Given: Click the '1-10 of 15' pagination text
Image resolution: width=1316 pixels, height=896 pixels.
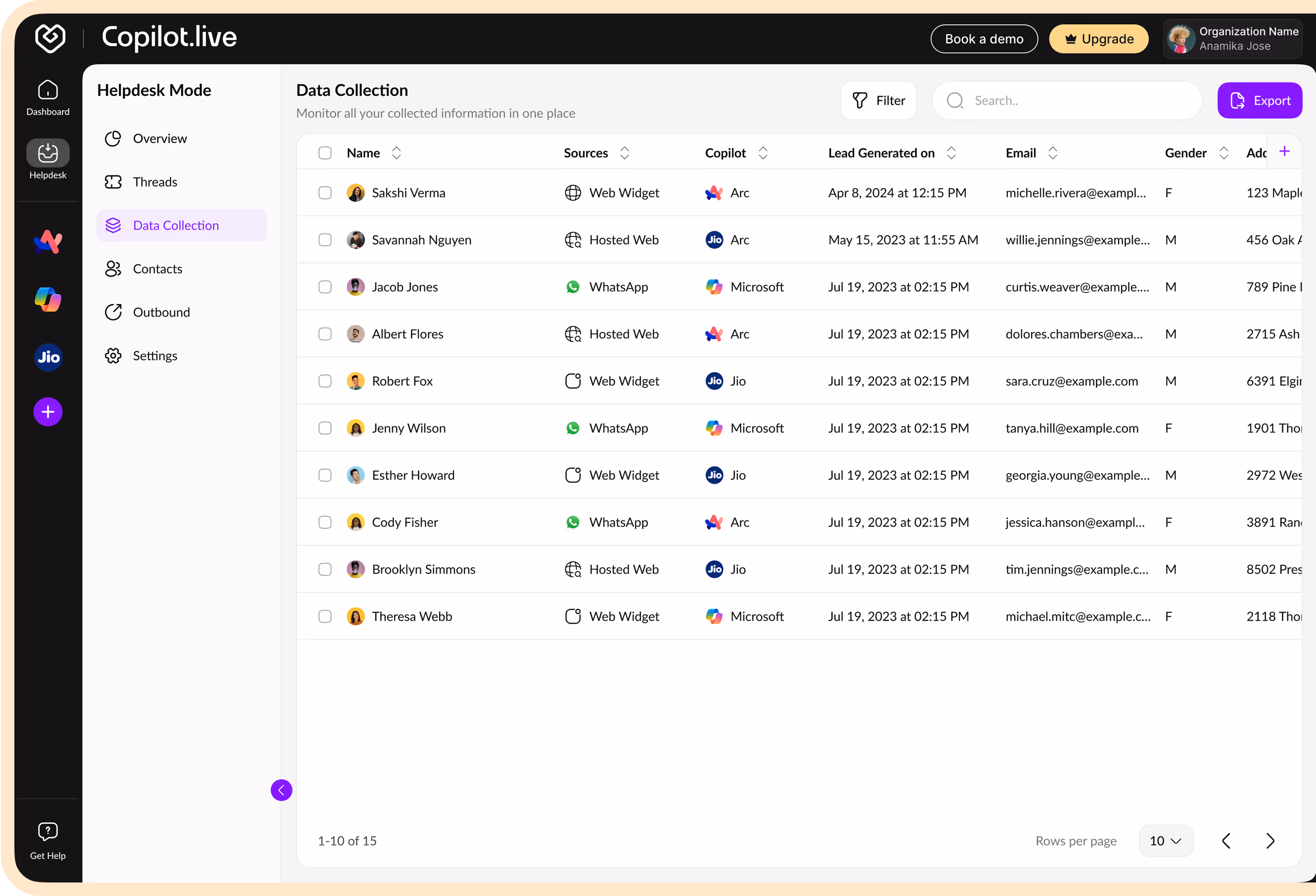Looking at the screenshot, I should (x=347, y=841).
